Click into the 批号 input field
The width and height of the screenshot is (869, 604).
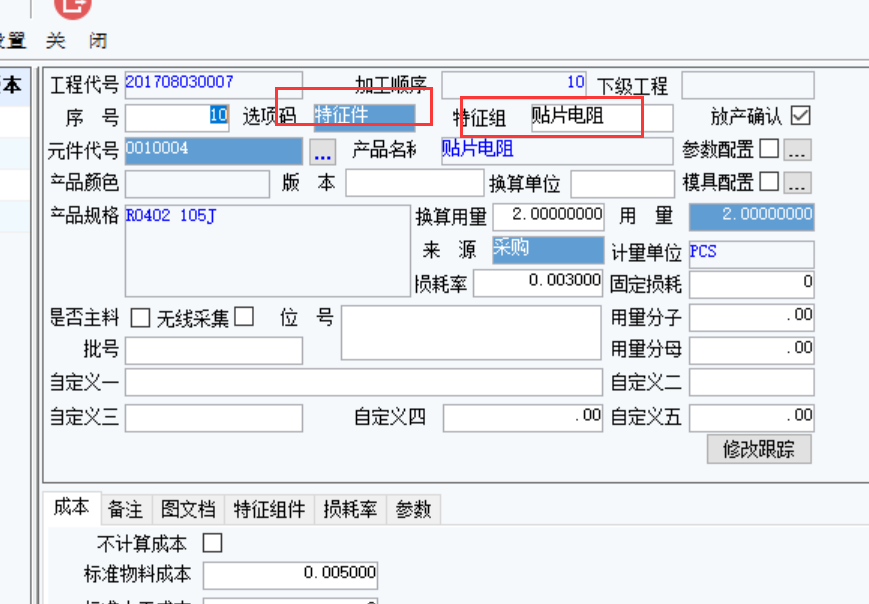click(x=213, y=351)
